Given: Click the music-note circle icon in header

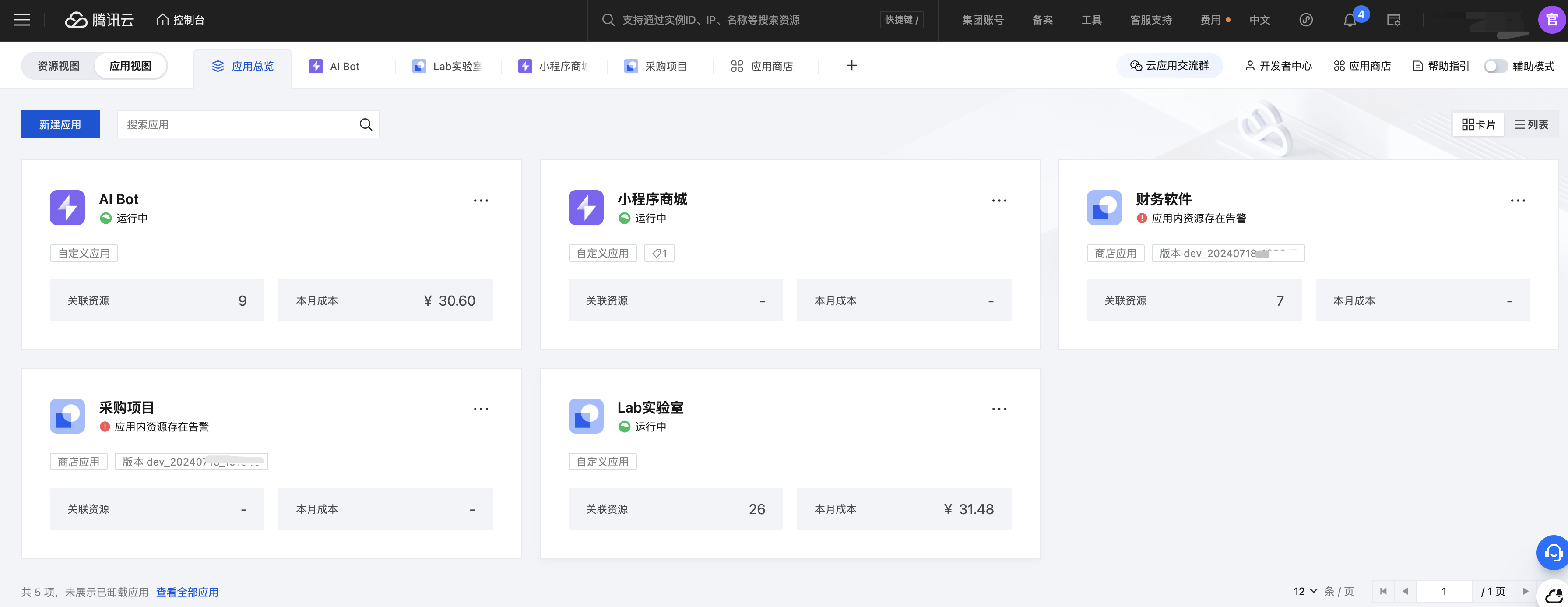Looking at the screenshot, I should [1306, 20].
